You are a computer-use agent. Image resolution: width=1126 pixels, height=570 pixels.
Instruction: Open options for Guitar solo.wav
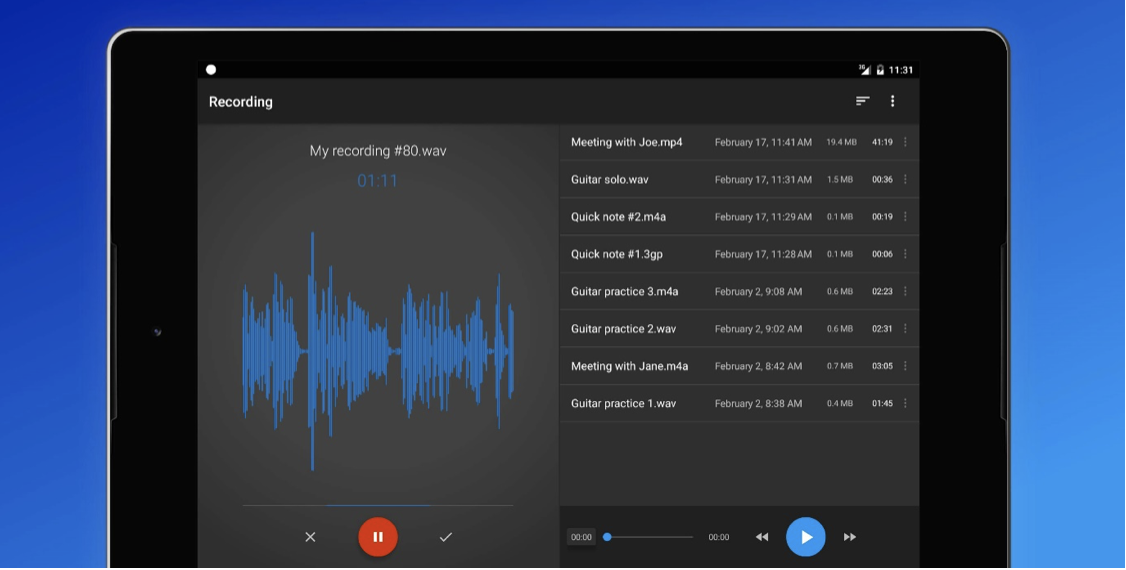click(905, 179)
